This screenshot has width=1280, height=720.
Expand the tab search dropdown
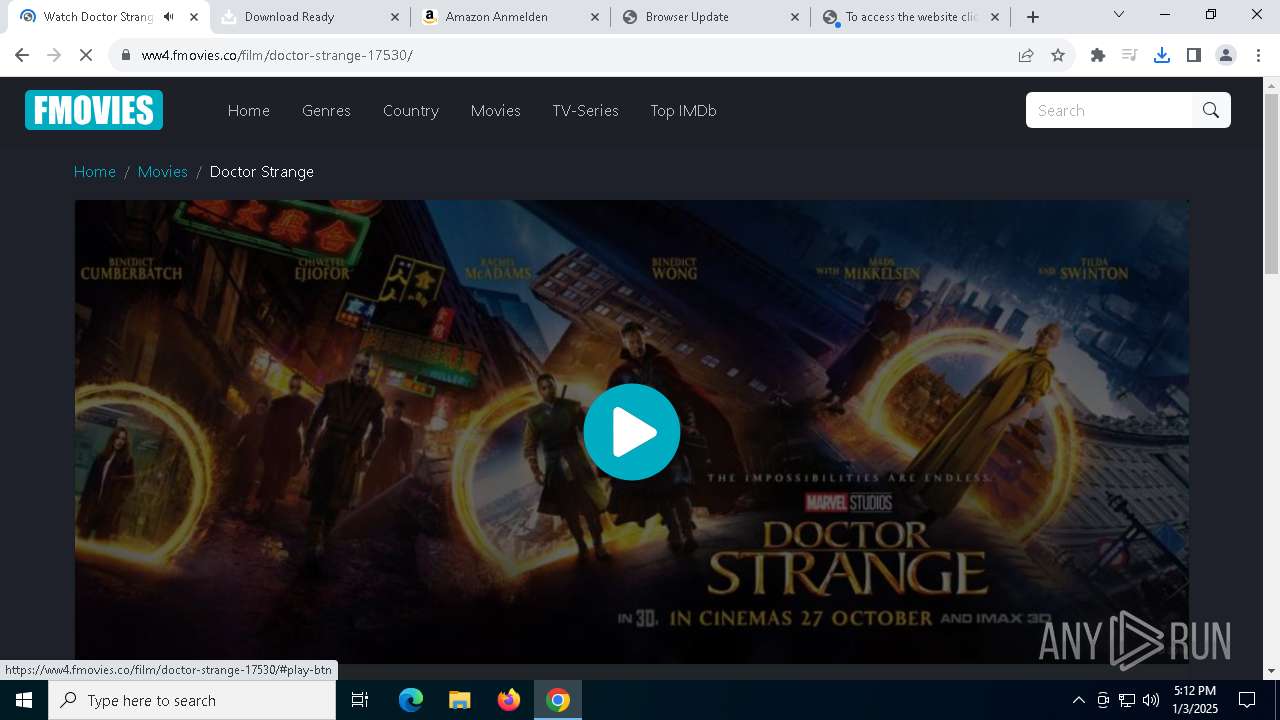[1119, 15]
